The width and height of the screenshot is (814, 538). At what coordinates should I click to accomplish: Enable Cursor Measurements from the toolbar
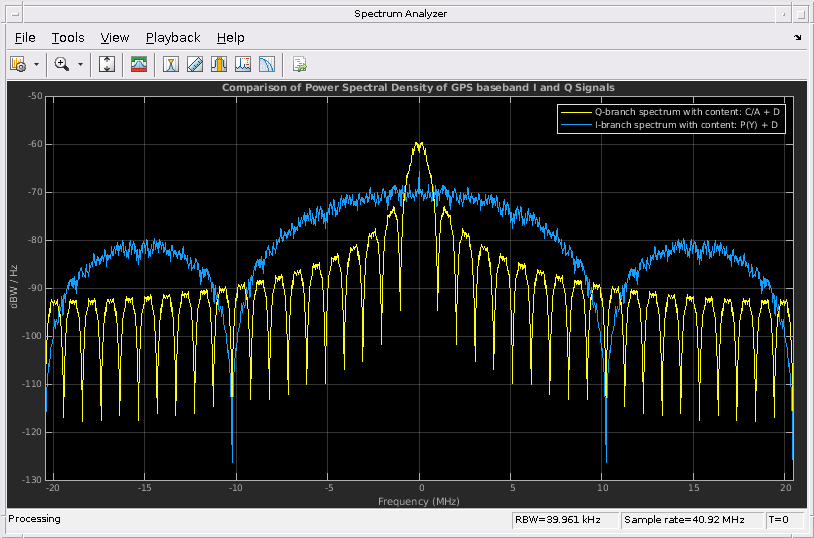(x=171, y=65)
